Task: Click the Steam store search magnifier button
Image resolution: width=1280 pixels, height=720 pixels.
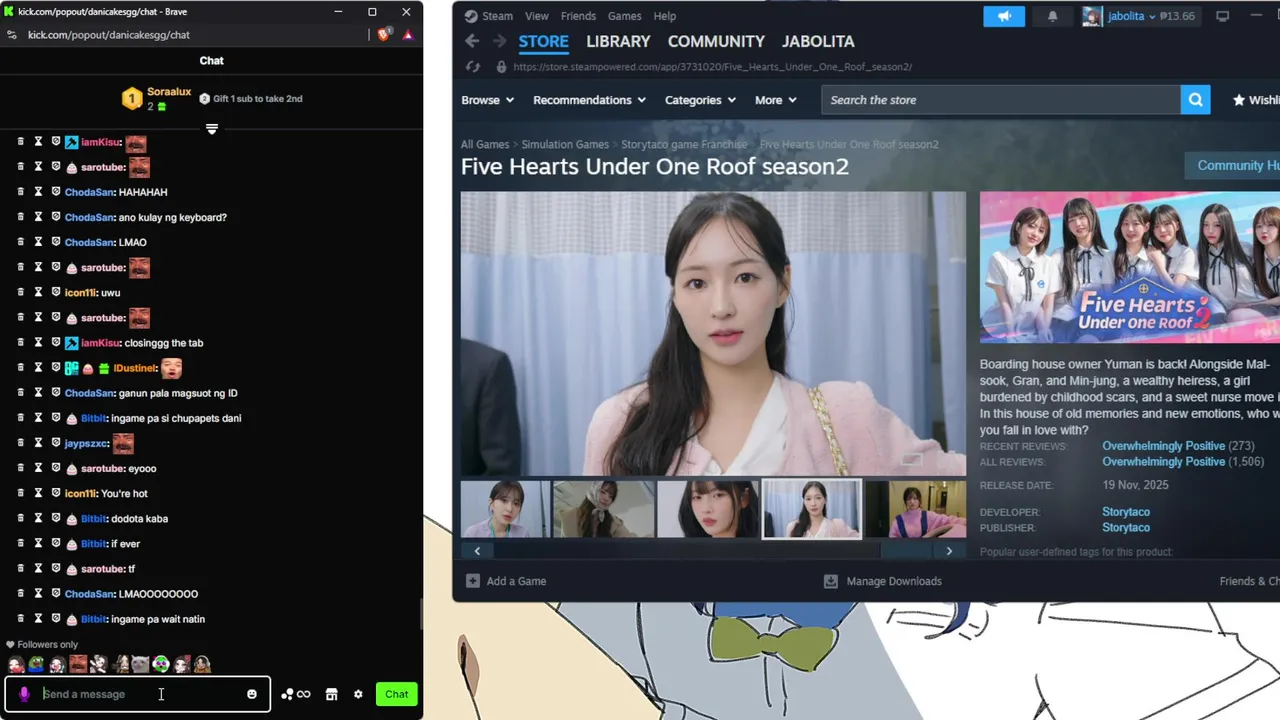Action: pyautogui.click(x=1195, y=100)
